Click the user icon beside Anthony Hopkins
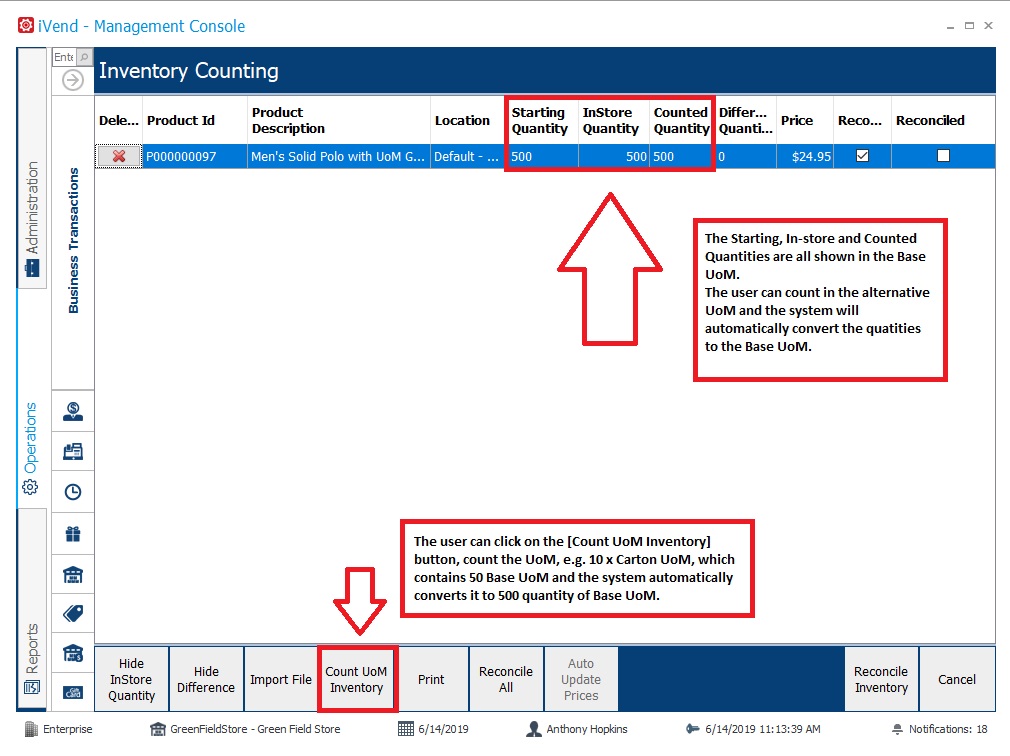The height and width of the screenshot is (756, 1010). [533, 728]
